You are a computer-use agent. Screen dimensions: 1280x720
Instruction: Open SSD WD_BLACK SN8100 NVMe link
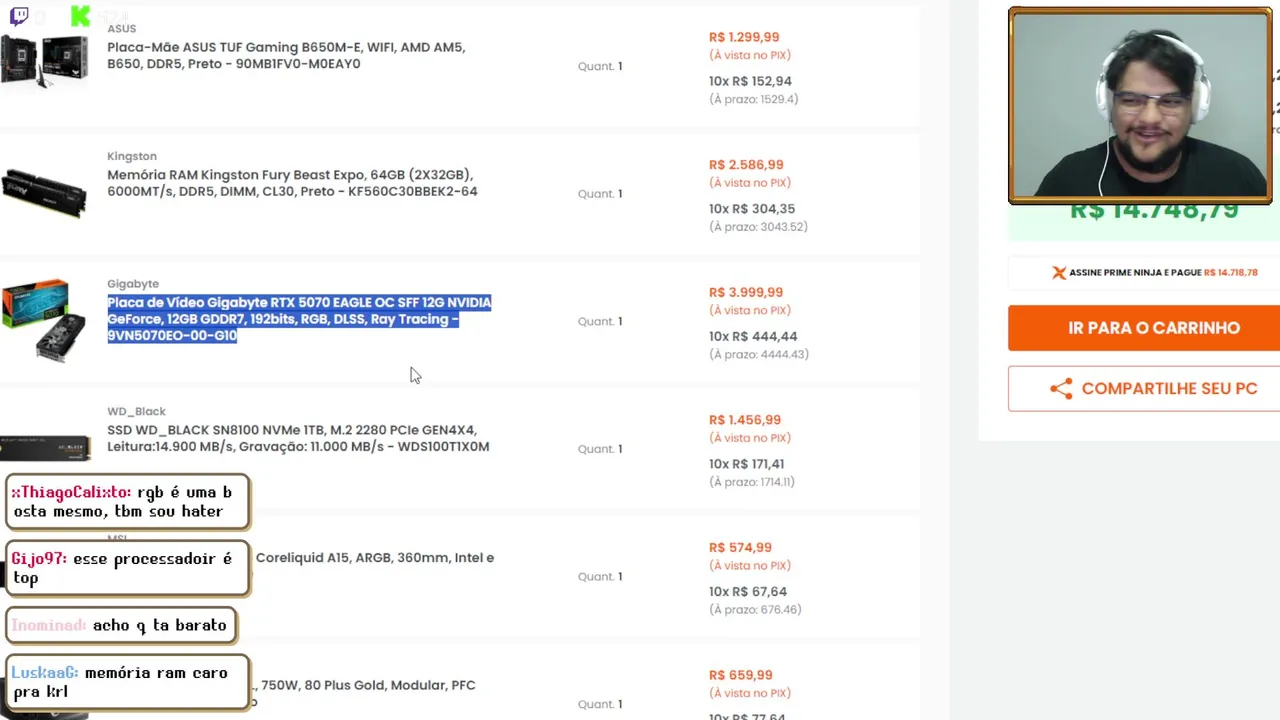(298, 438)
